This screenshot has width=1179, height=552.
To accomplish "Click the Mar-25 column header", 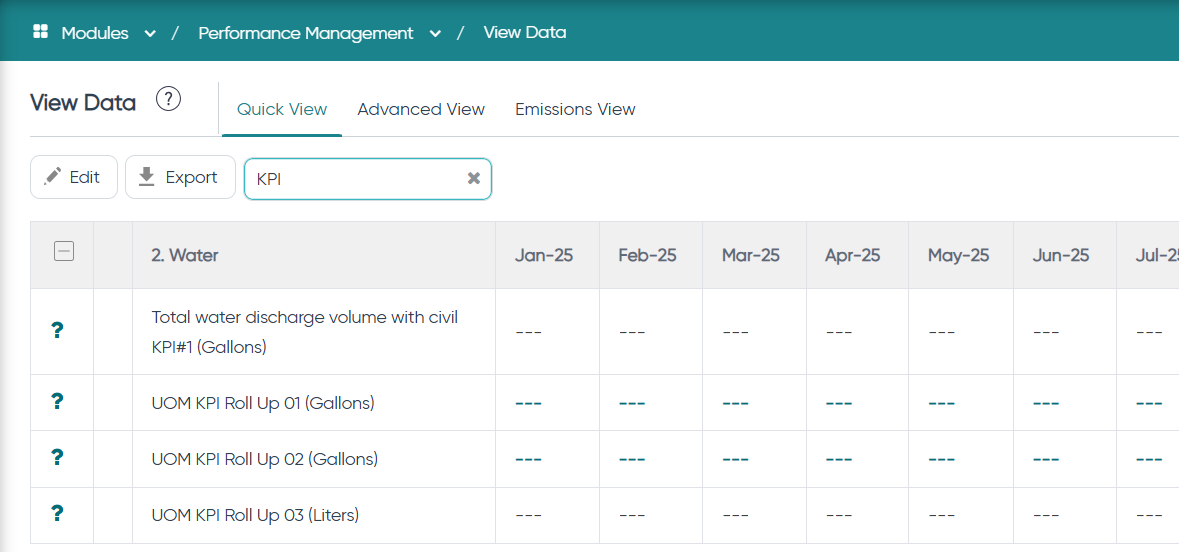I will point(754,255).
